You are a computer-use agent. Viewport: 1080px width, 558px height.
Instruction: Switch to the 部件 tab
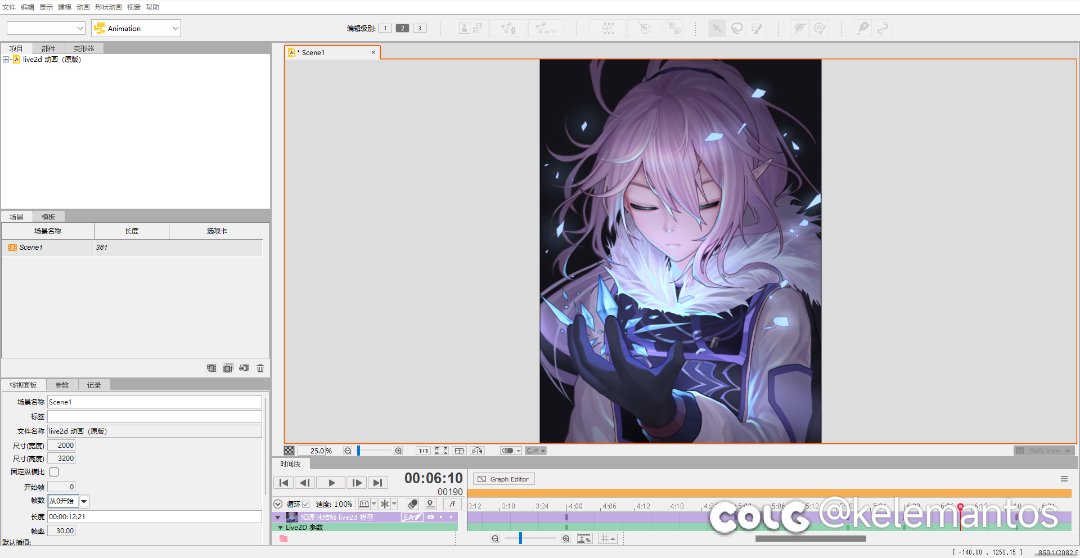(48, 48)
